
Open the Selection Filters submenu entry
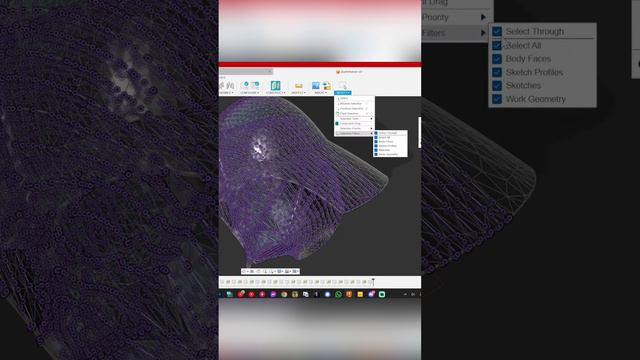tap(354, 133)
